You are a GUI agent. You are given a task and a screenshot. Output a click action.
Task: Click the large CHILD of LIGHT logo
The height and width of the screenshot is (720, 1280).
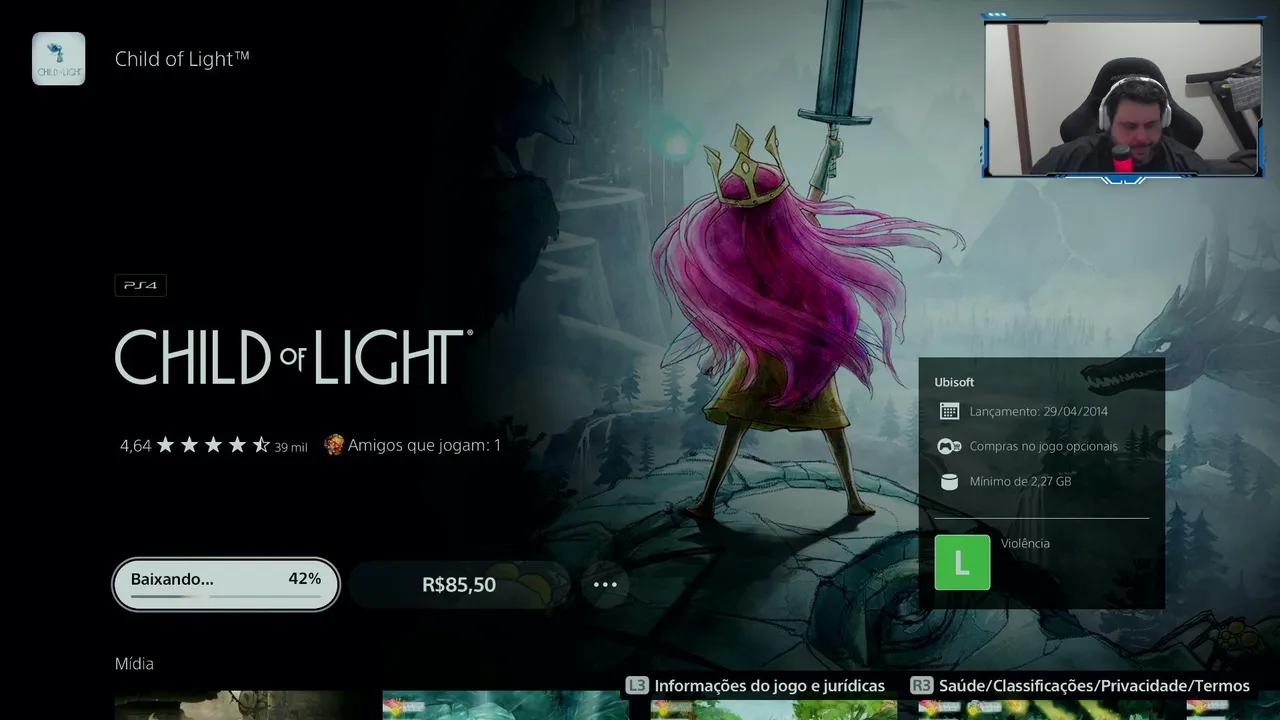tap(294, 357)
